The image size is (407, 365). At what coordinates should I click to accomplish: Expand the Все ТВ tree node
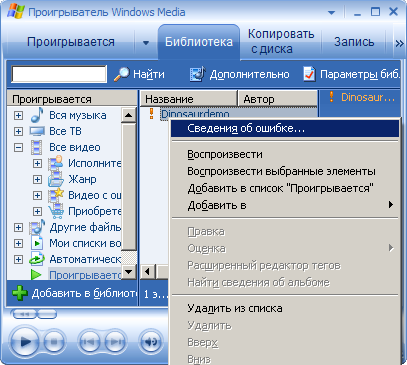click(x=18, y=131)
